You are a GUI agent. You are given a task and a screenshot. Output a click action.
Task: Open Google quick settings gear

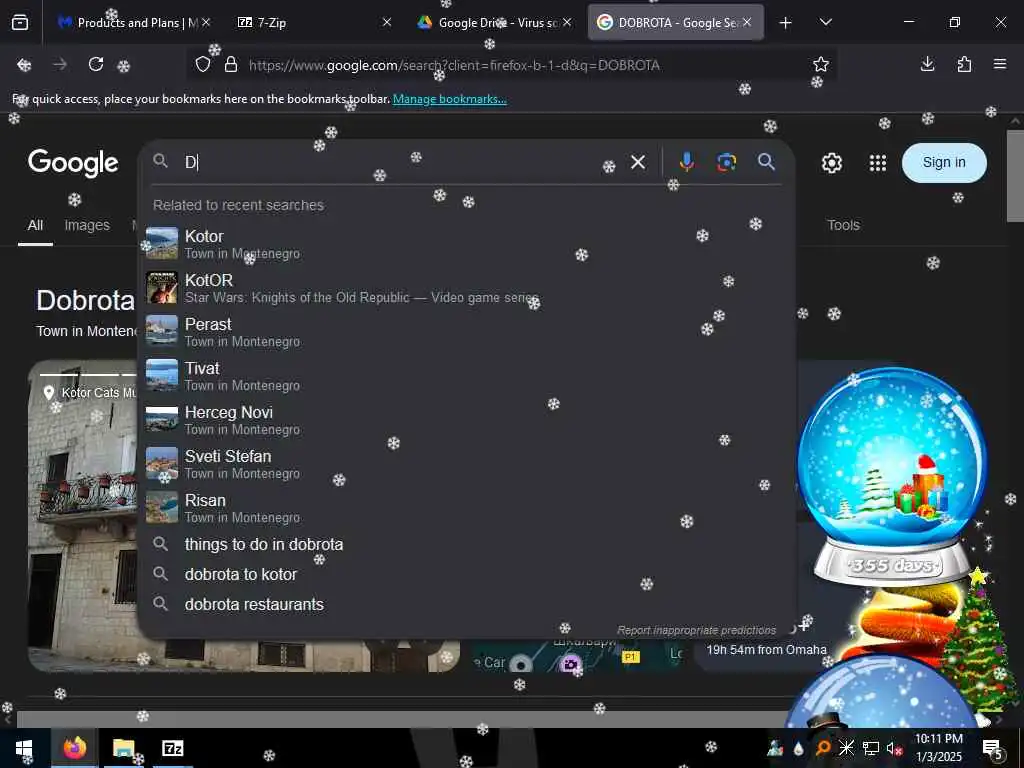click(831, 163)
